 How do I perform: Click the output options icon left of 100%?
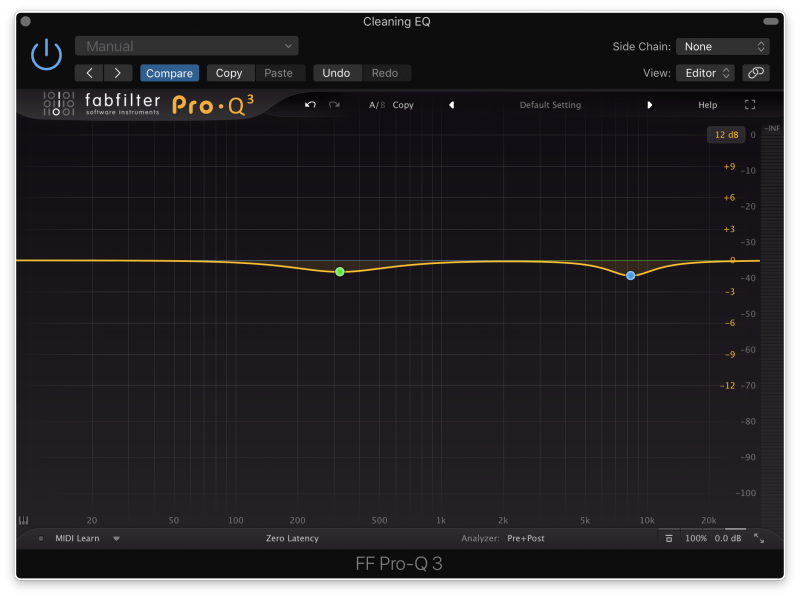point(669,538)
